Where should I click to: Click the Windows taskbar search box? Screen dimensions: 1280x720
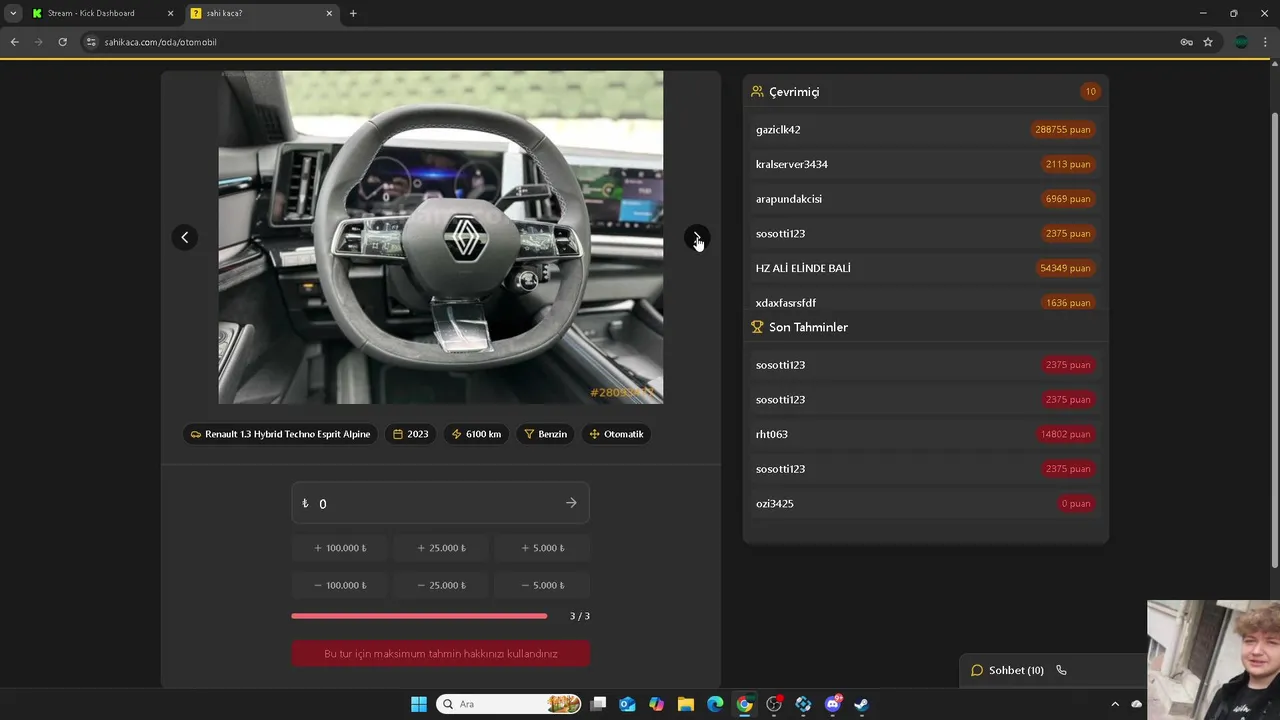pos(508,704)
